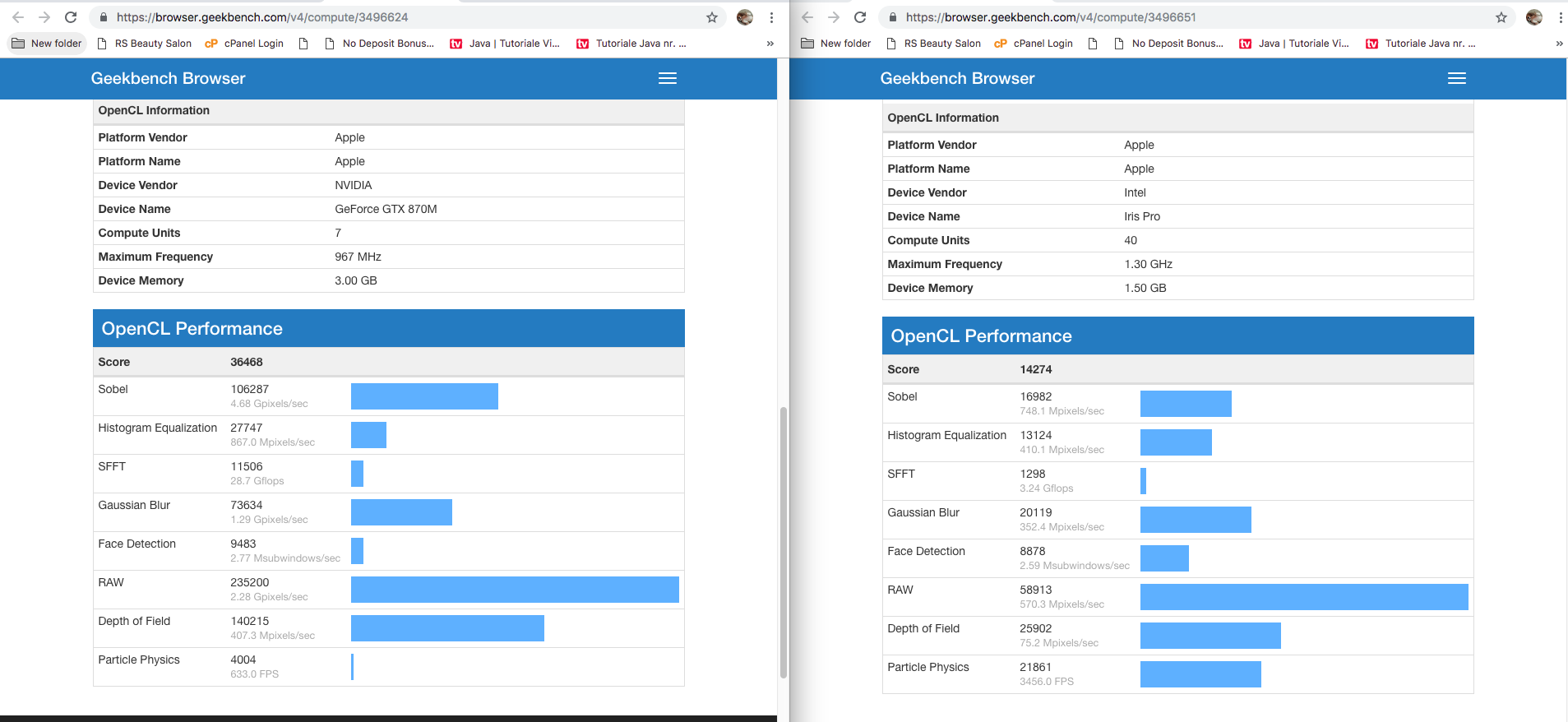1568x722 pixels.
Task: Expand the hamburger menu on the Iris Pro page
Action: [1457, 78]
